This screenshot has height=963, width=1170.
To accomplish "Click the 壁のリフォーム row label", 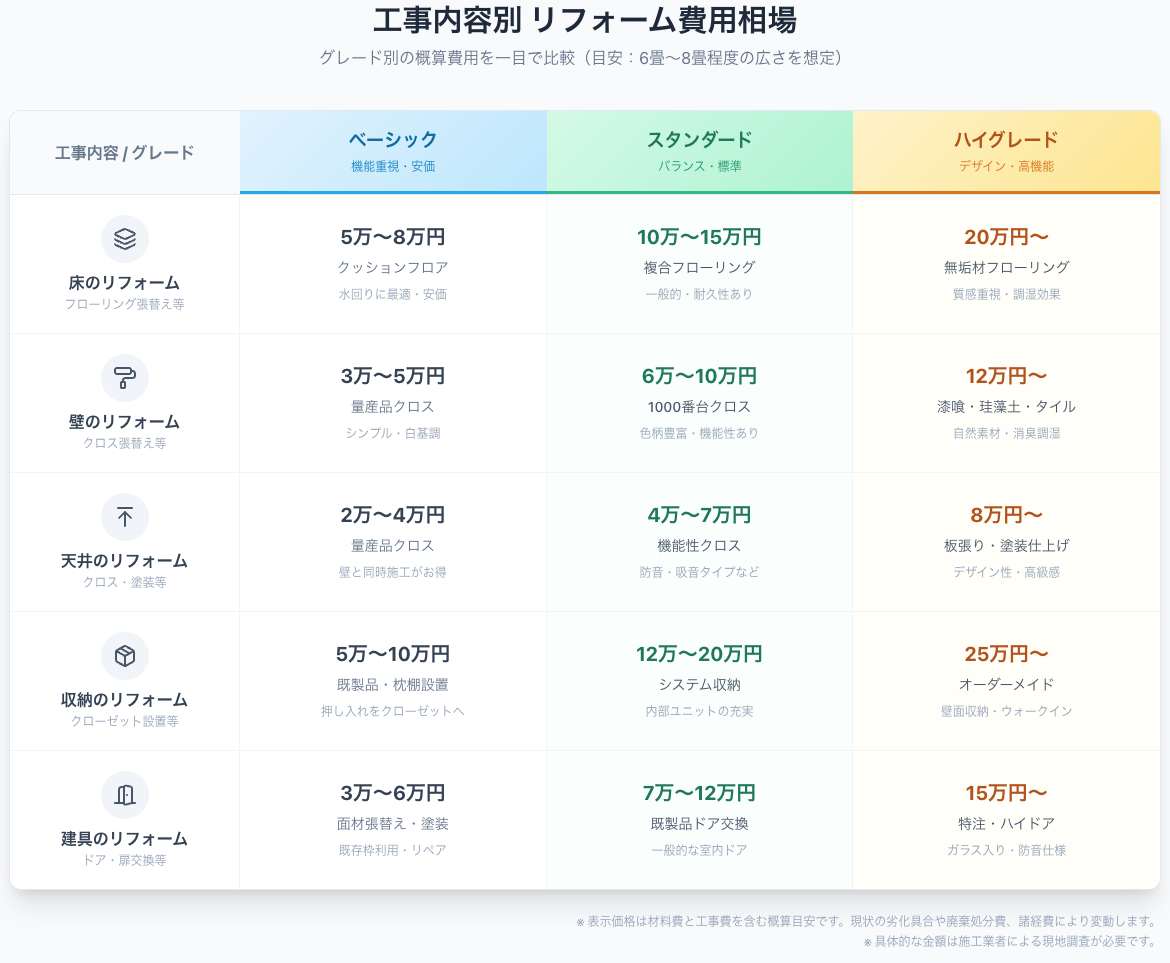I will click(125, 422).
